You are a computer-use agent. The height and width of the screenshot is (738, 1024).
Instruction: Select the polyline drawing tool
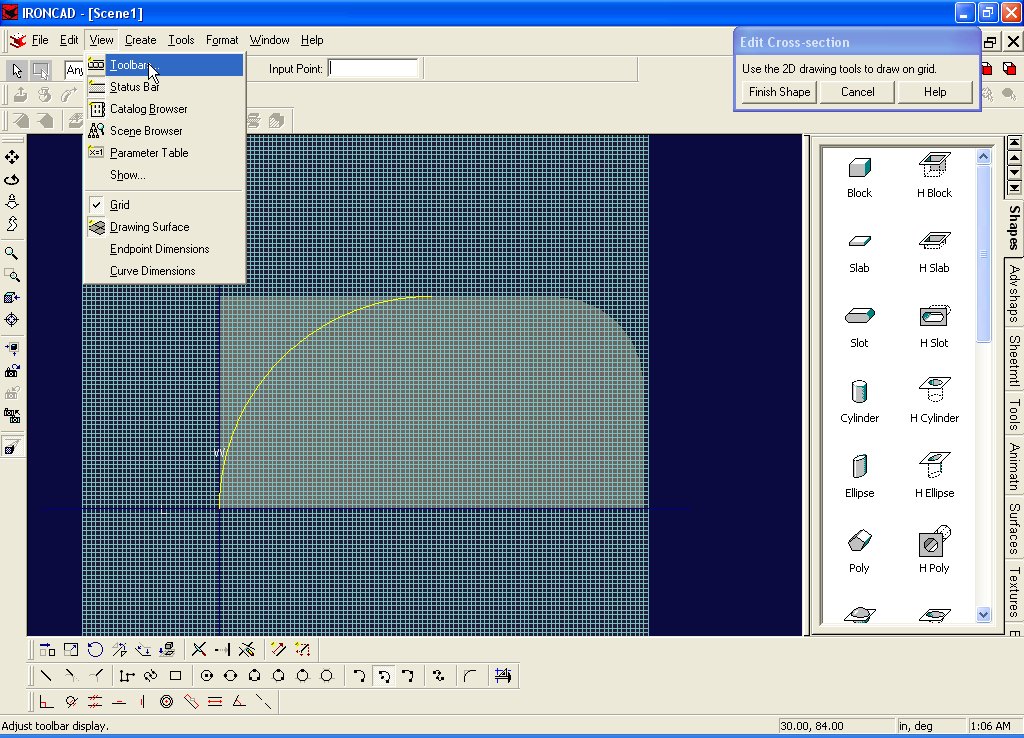pyautogui.click(x=127, y=676)
